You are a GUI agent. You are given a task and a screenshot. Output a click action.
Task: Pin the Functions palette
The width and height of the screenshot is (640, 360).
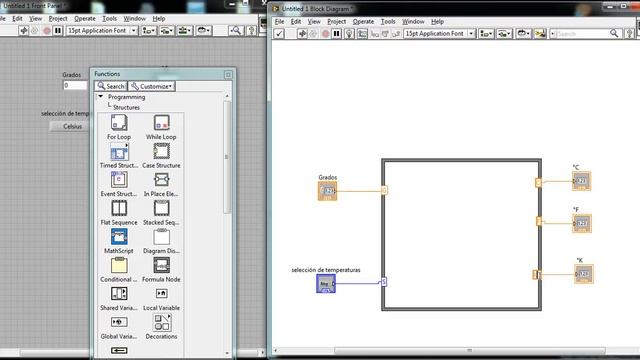[228, 74]
